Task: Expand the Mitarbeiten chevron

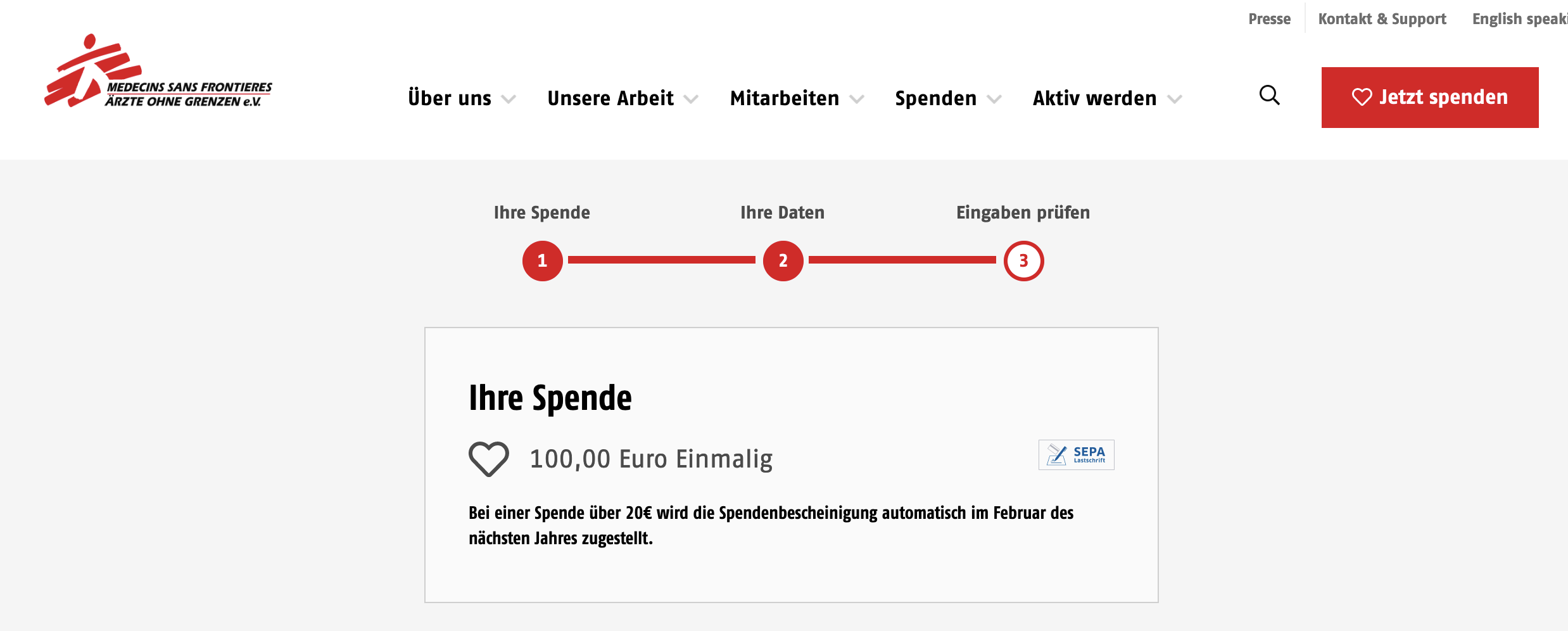Action: coord(857,99)
